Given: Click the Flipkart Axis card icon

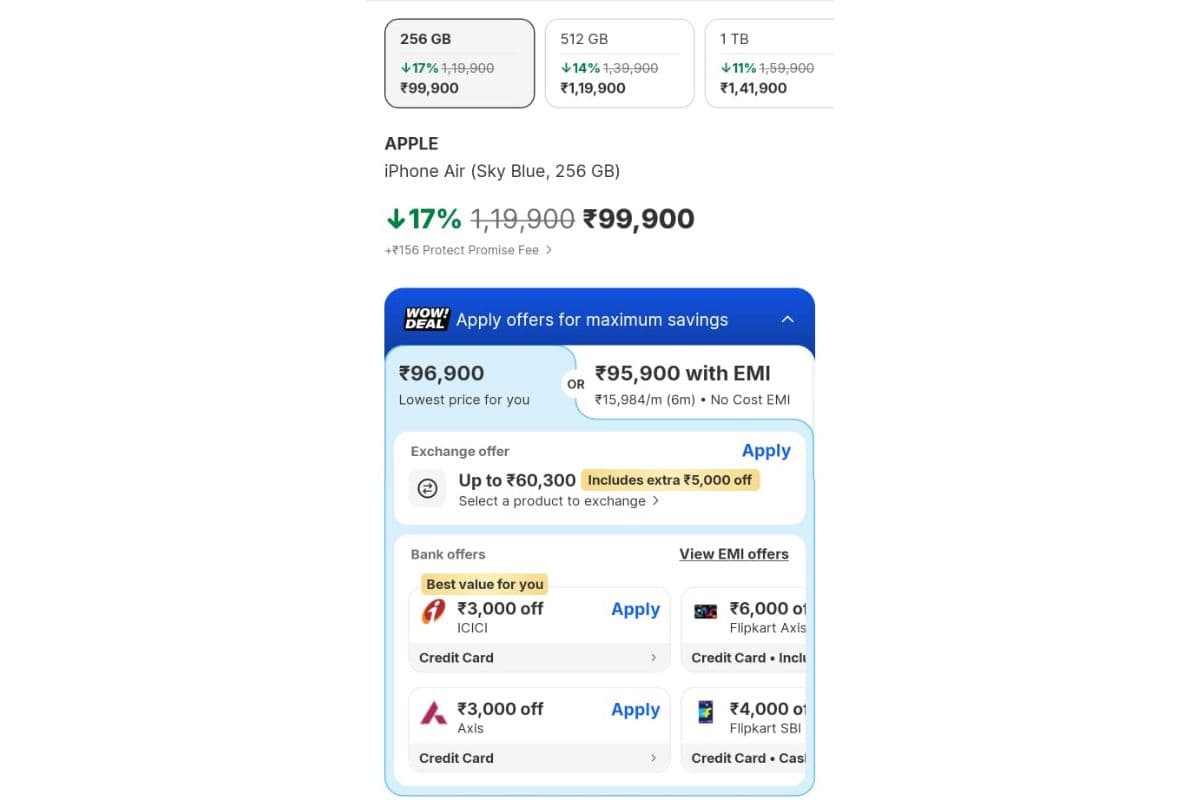Looking at the screenshot, I should click(706, 611).
